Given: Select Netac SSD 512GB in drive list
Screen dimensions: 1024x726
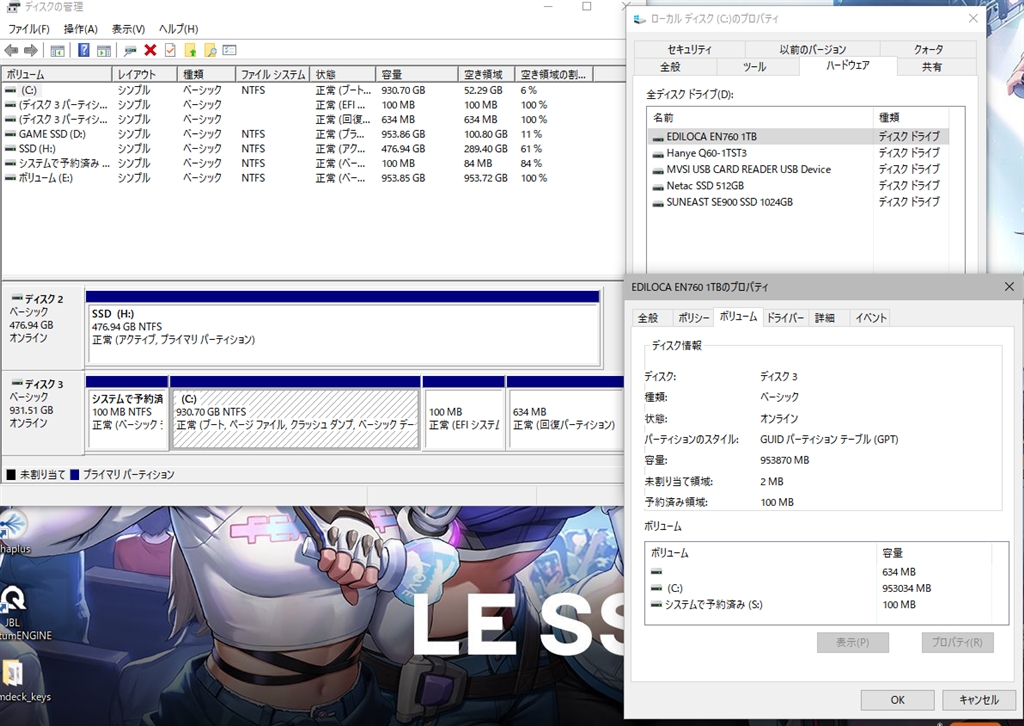Looking at the screenshot, I should pyautogui.click(x=798, y=185).
